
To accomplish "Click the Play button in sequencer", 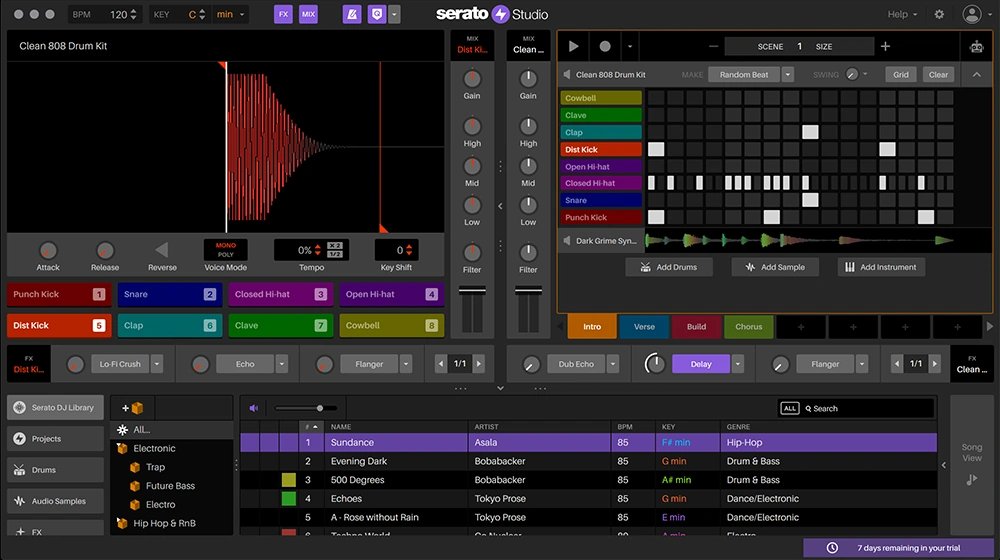I will click(x=573, y=46).
